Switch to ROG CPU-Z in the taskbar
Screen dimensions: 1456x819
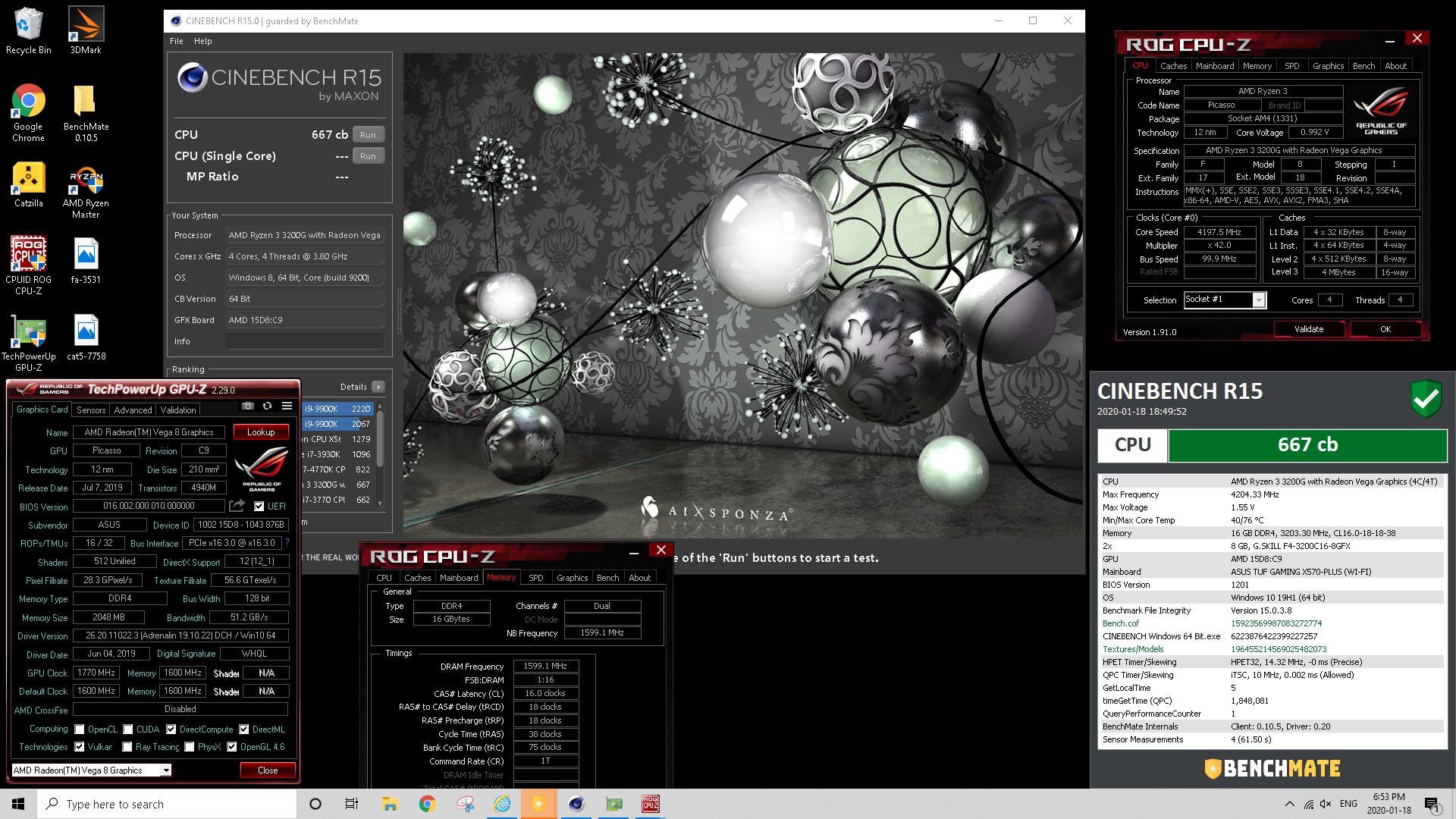pos(651,804)
